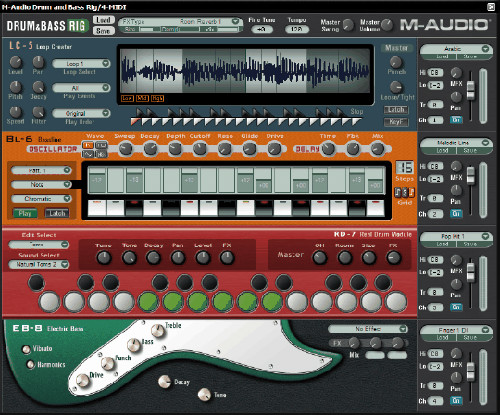Turn the EB-8 Punch knob on pickguard
The height and width of the screenshot is (415, 500).
point(107,363)
